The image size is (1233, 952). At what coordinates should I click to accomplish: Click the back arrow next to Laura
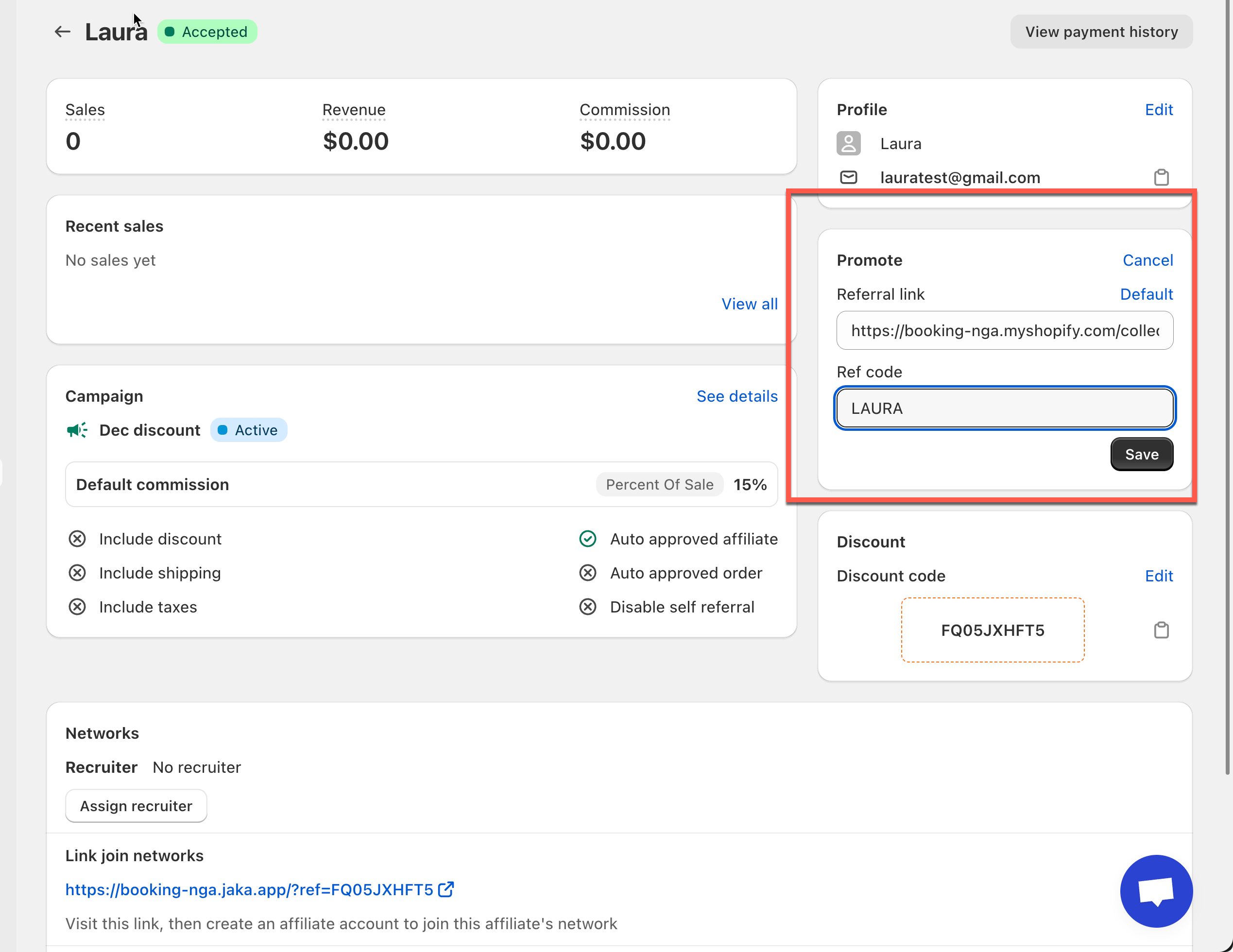coord(62,32)
